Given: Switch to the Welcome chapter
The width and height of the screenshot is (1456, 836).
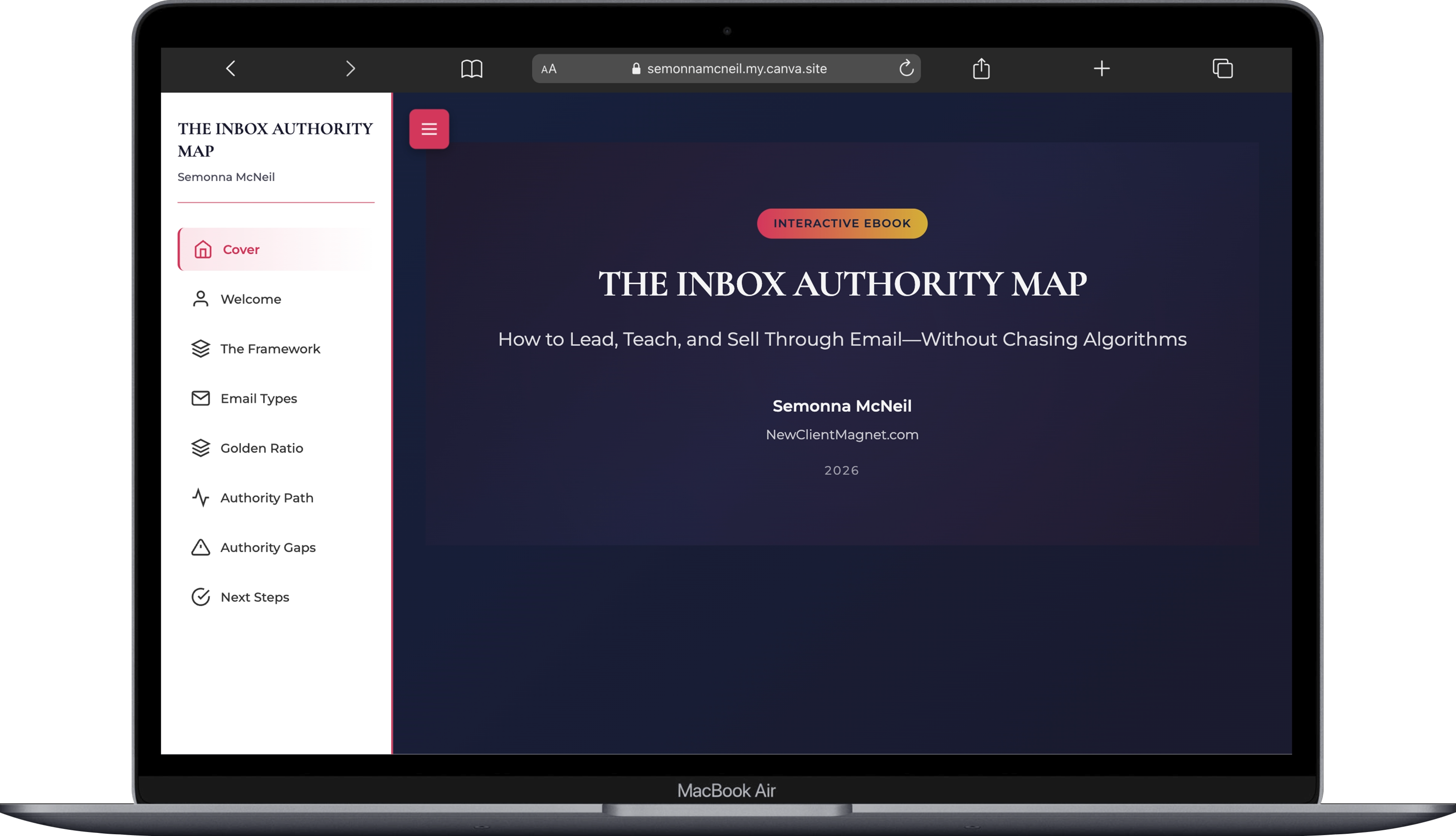Looking at the screenshot, I should [251, 298].
